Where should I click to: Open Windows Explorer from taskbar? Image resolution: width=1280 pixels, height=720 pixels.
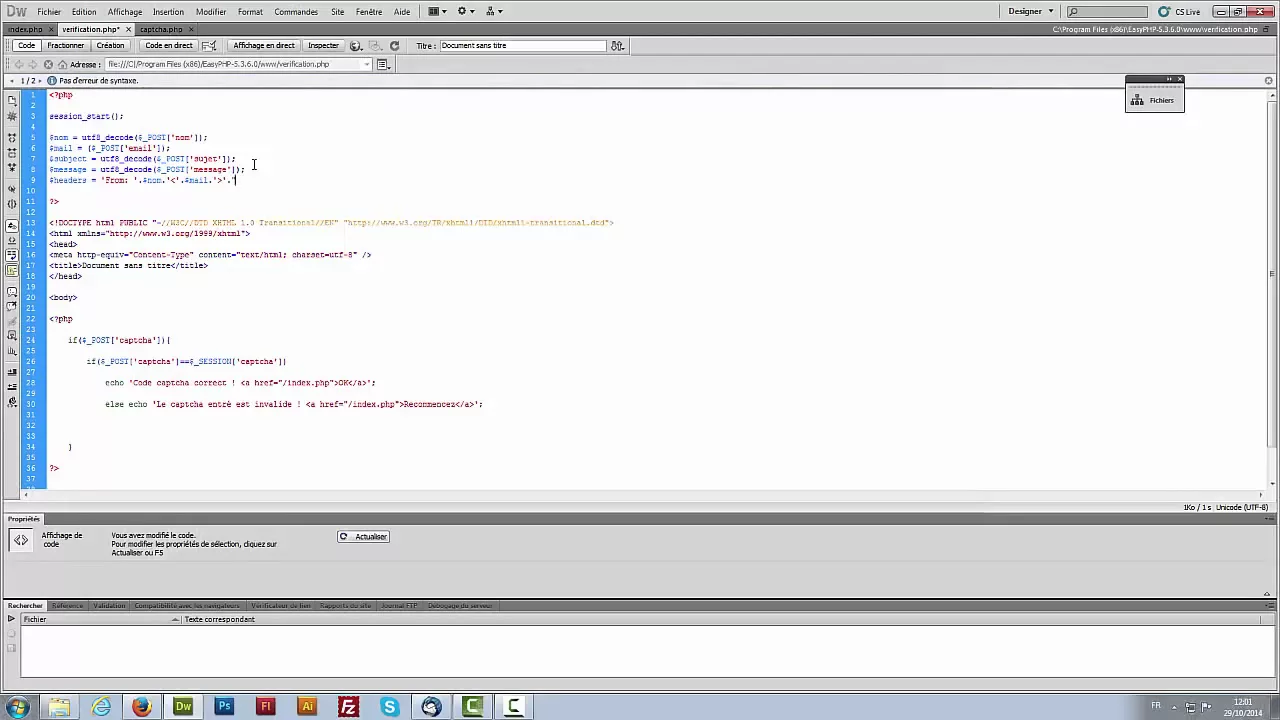pyautogui.click(x=59, y=707)
